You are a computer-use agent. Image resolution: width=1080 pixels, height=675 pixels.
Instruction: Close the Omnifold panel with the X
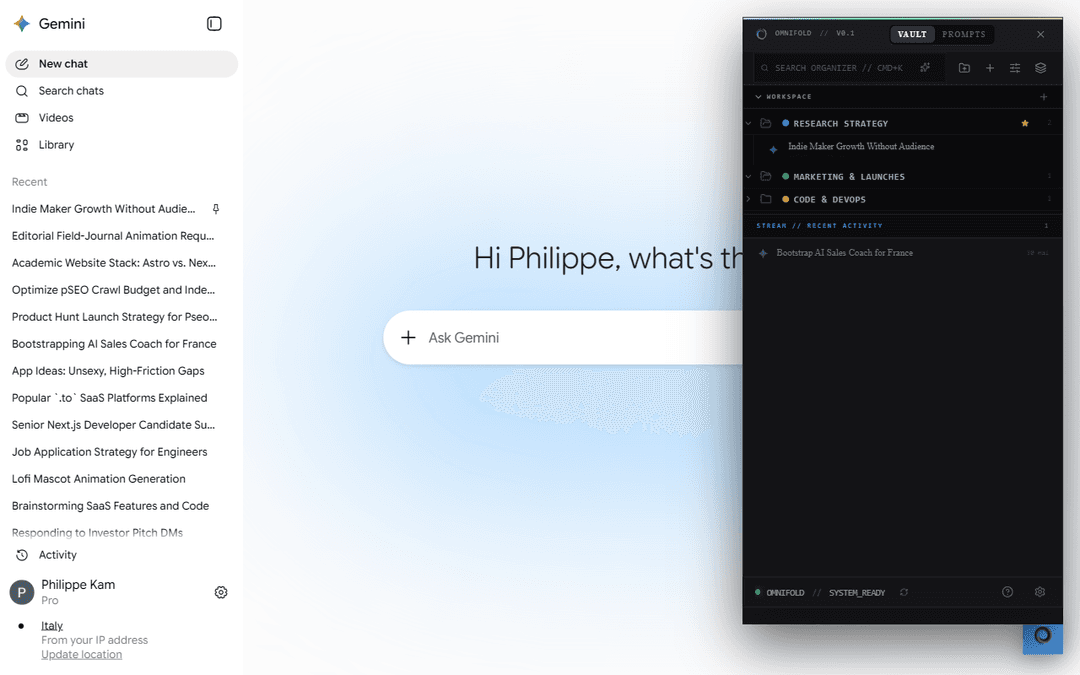pyautogui.click(x=1040, y=34)
